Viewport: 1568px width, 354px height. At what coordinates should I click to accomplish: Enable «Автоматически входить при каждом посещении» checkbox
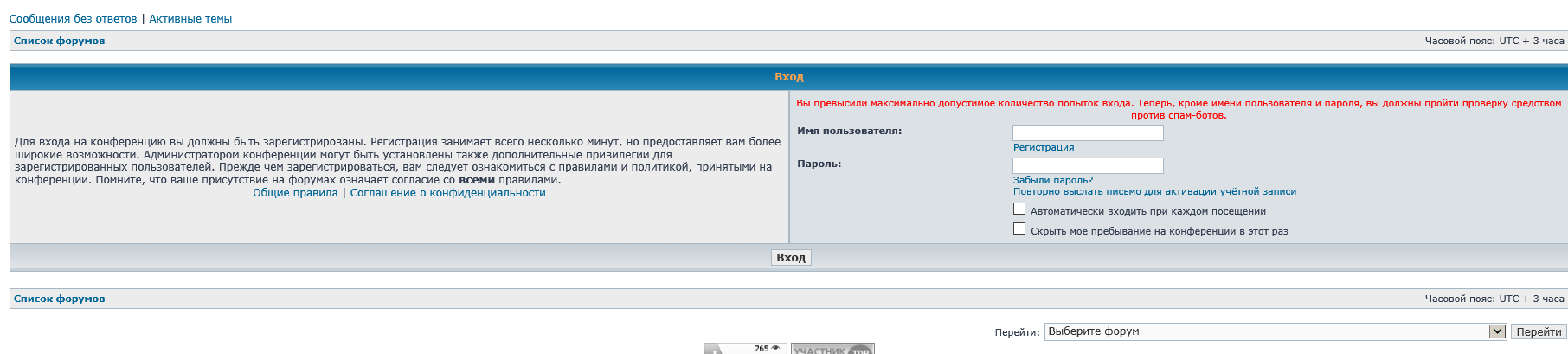point(1019,209)
